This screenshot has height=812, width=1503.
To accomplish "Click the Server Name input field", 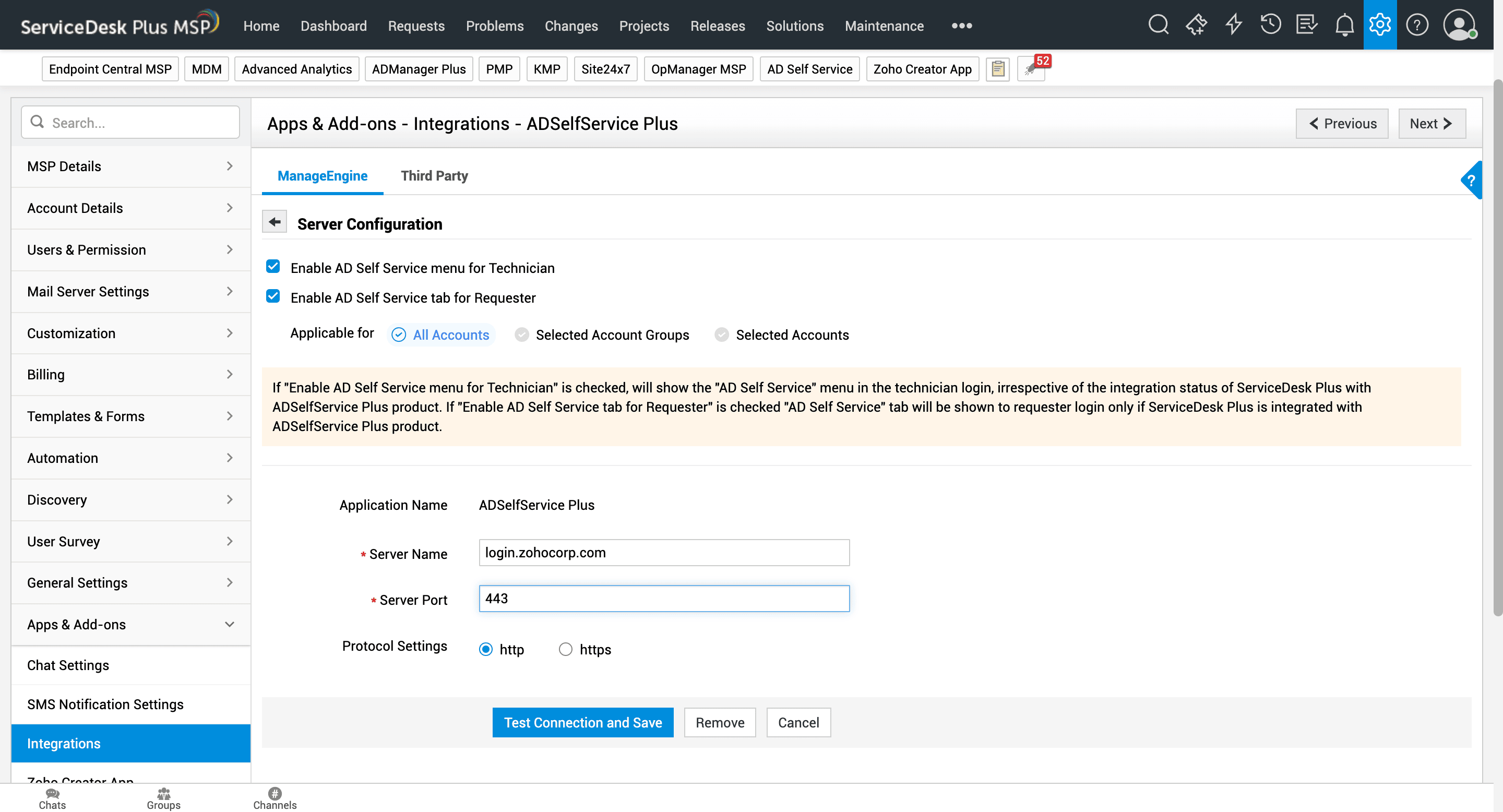I will pos(663,553).
